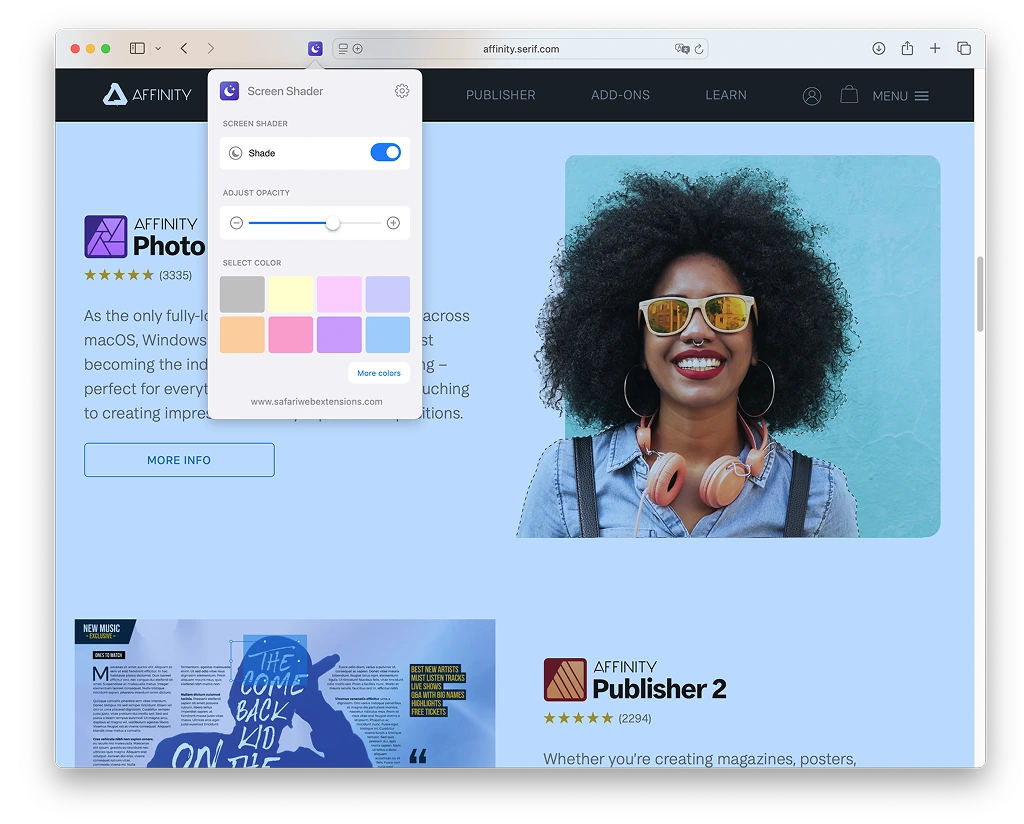Show the Safari sidebar

[x=137, y=48]
